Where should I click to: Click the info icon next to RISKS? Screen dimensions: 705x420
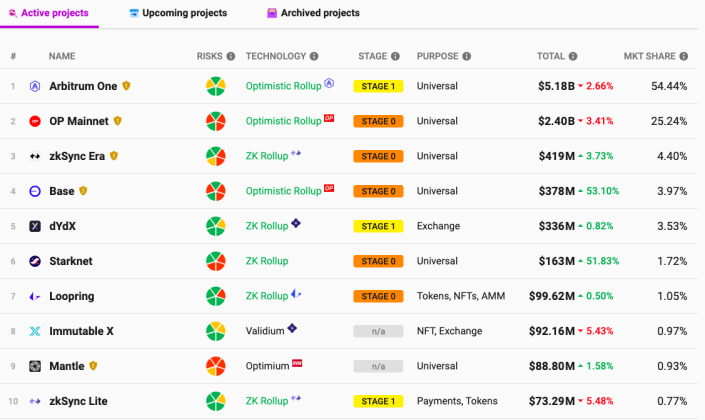pos(231,56)
